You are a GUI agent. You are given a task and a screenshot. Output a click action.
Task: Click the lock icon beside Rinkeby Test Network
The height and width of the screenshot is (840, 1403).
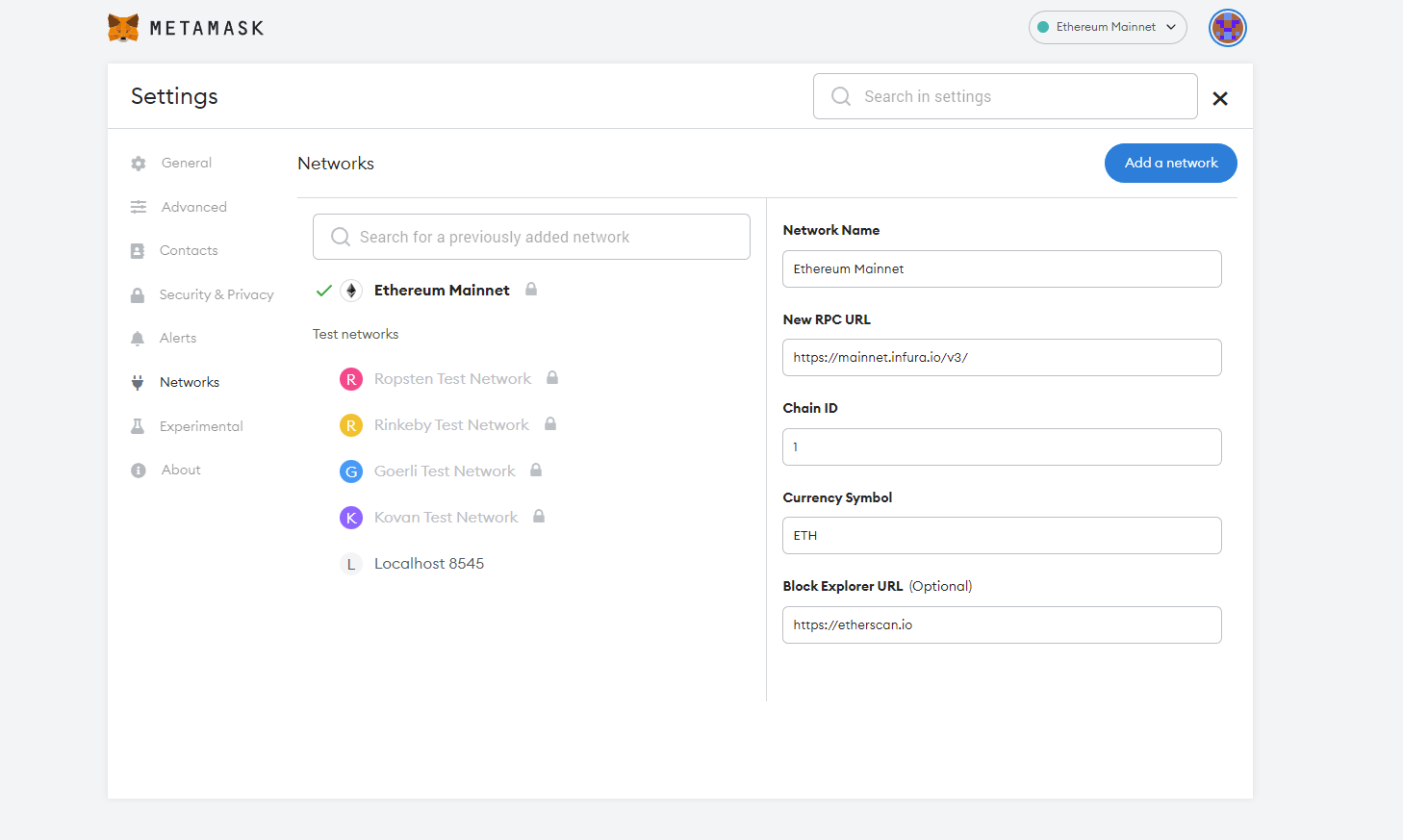pos(550,423)
